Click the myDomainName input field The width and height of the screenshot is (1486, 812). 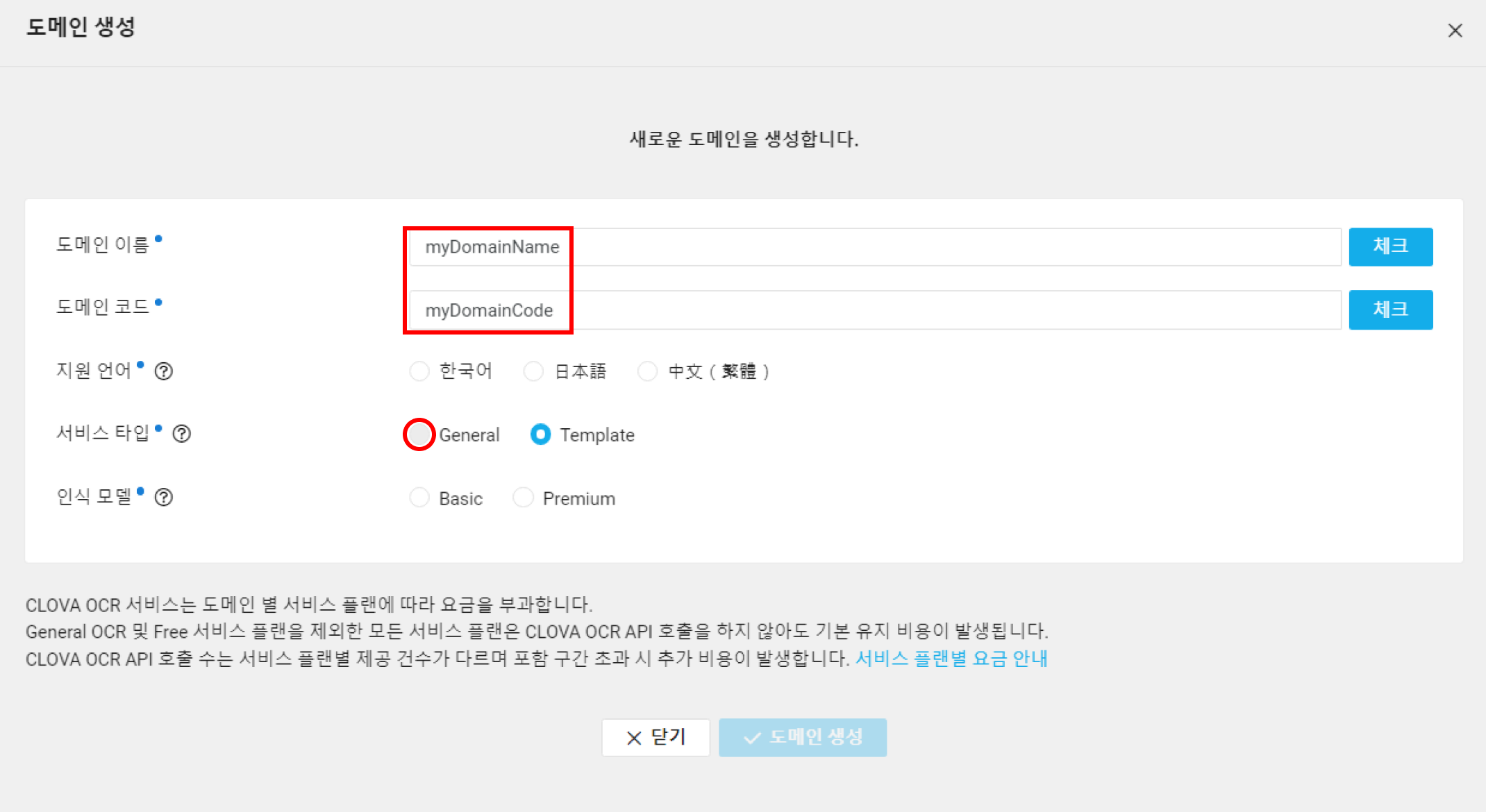point(875,247)
